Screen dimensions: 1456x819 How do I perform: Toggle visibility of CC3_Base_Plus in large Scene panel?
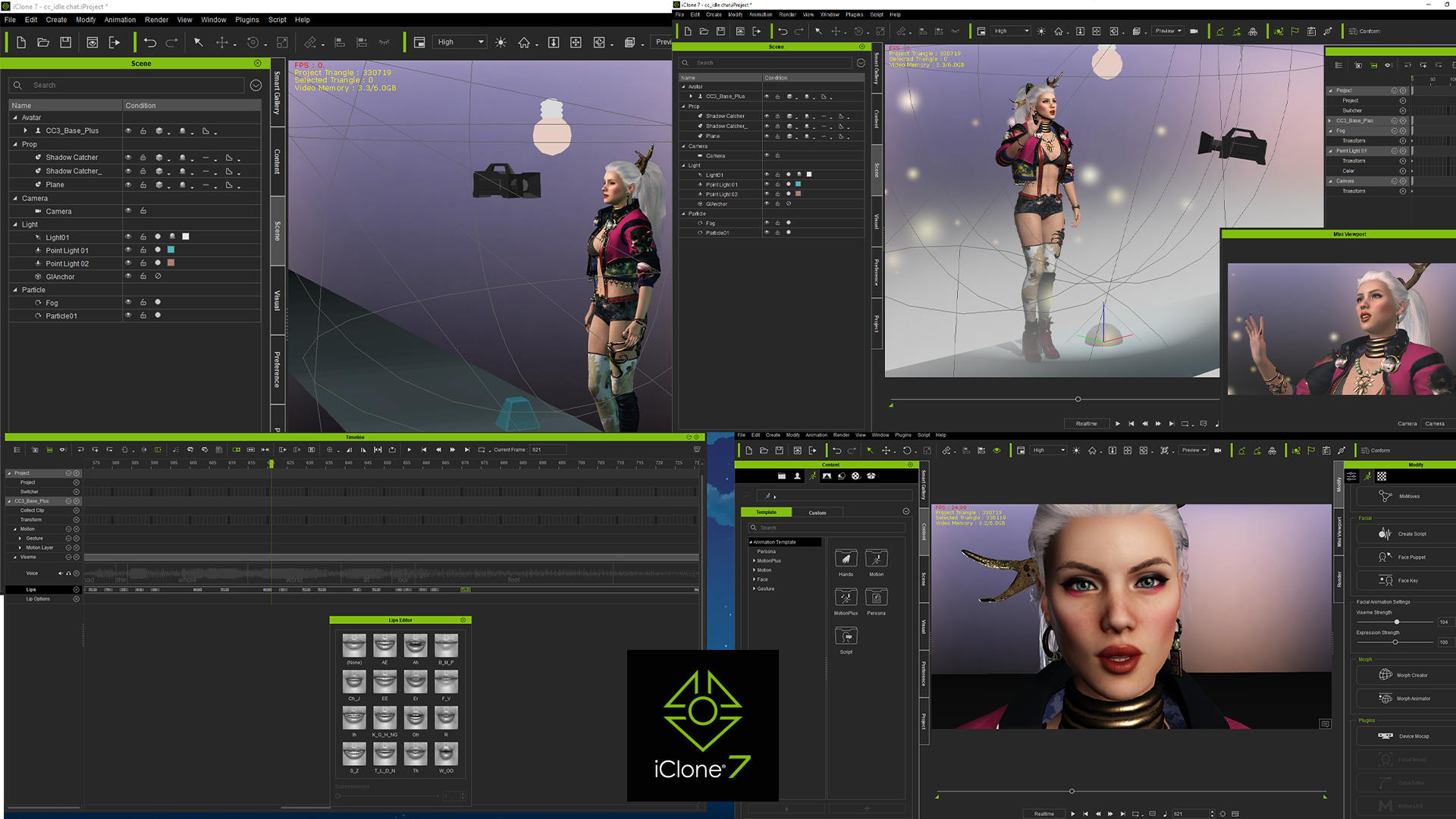(x=128, y=130)
